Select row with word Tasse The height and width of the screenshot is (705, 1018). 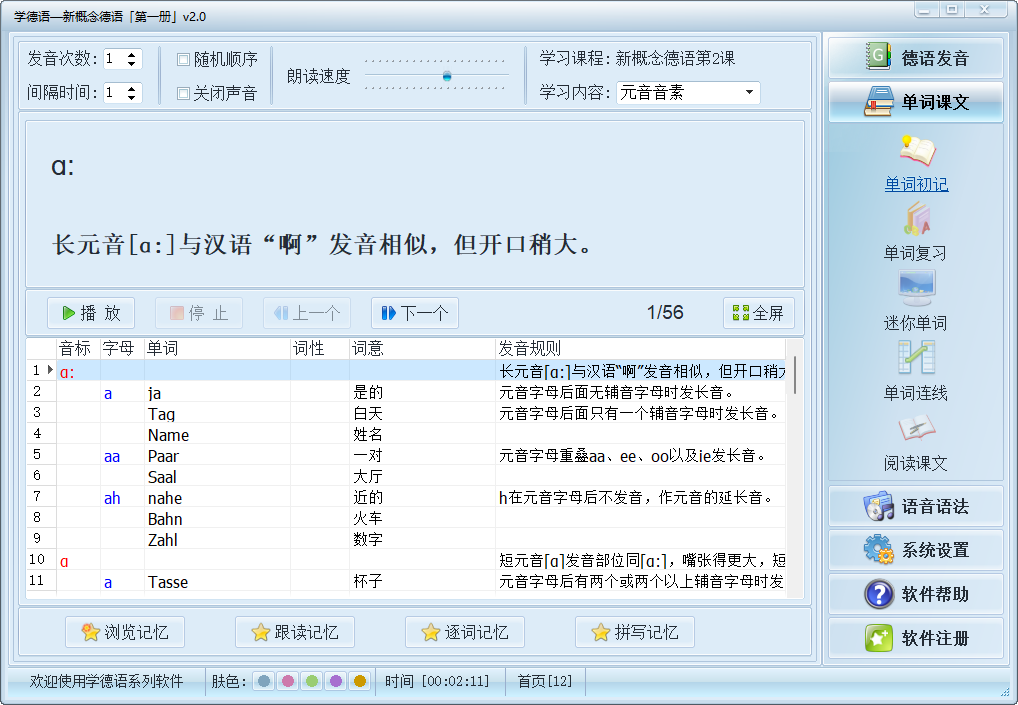406,582
